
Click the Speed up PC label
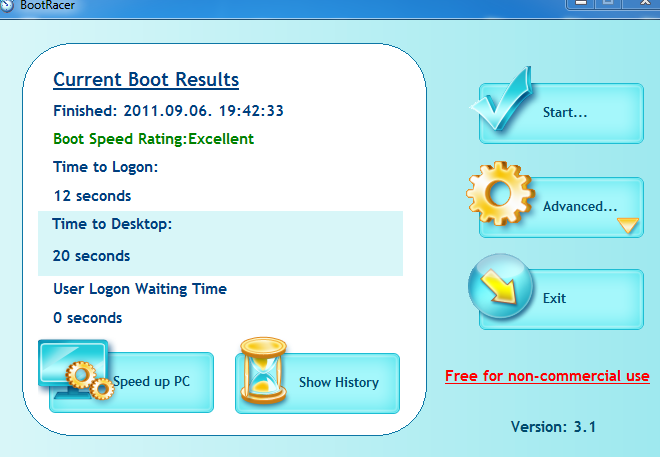pos(152,381)
